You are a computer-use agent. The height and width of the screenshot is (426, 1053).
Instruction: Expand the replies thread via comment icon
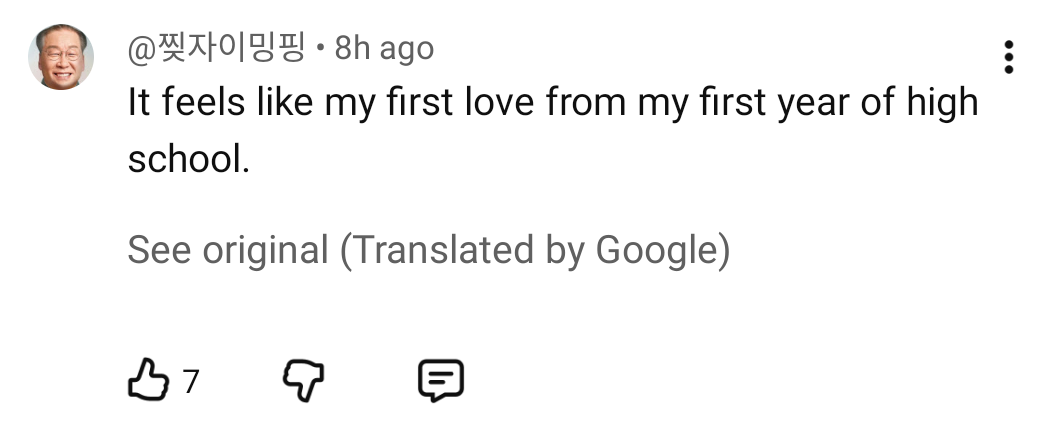(441, 380)
